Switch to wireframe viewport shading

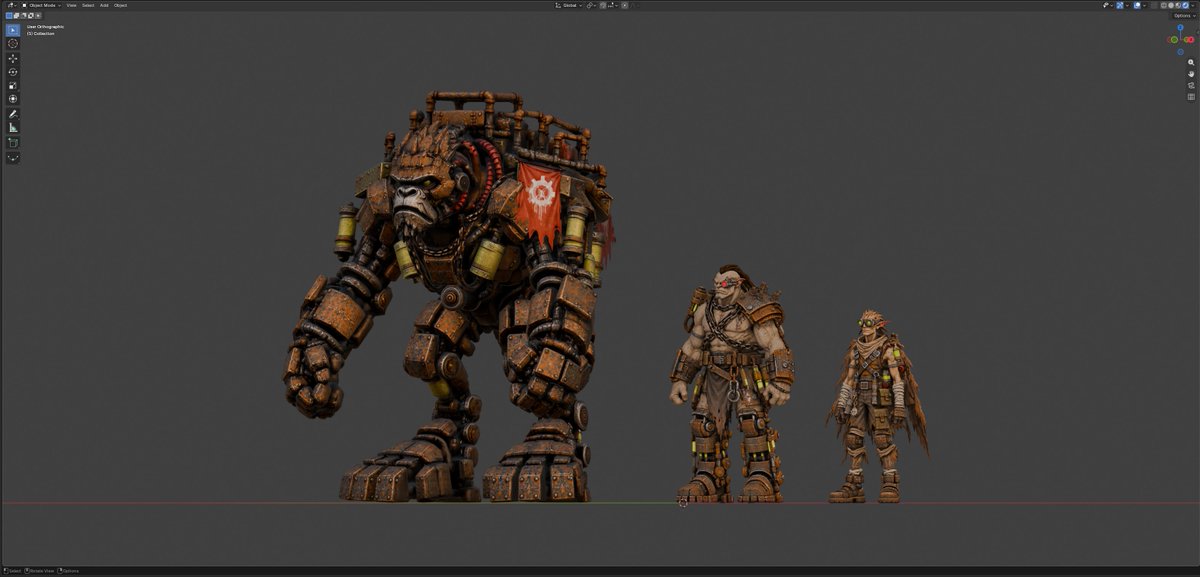[1164, 6]
